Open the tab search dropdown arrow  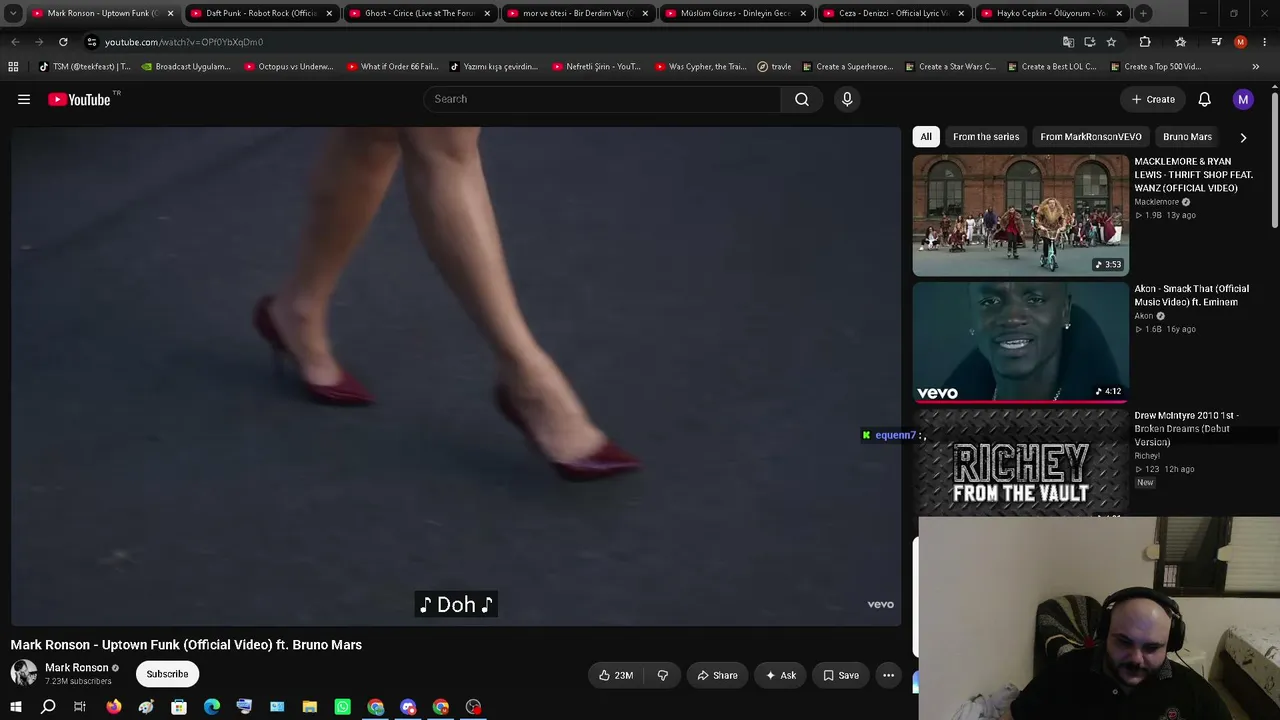pos(13,13)
